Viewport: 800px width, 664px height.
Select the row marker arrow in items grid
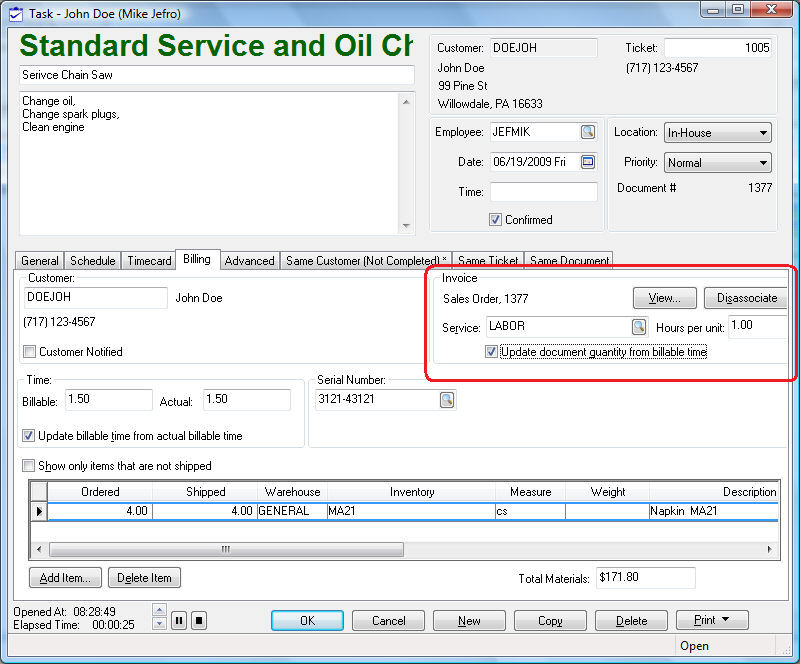pyautogui.click(x=39, y=511)
